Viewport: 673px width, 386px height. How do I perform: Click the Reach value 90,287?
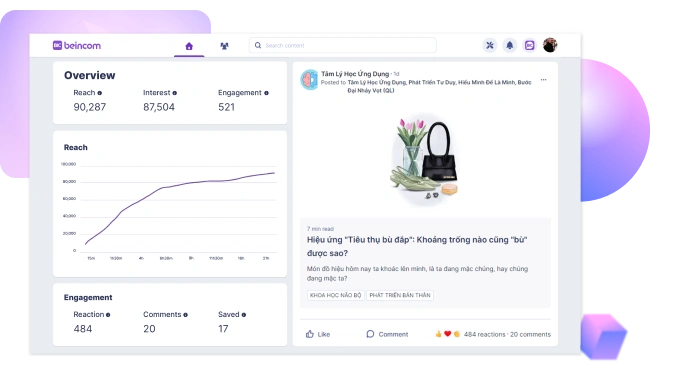tap(90, 107)
